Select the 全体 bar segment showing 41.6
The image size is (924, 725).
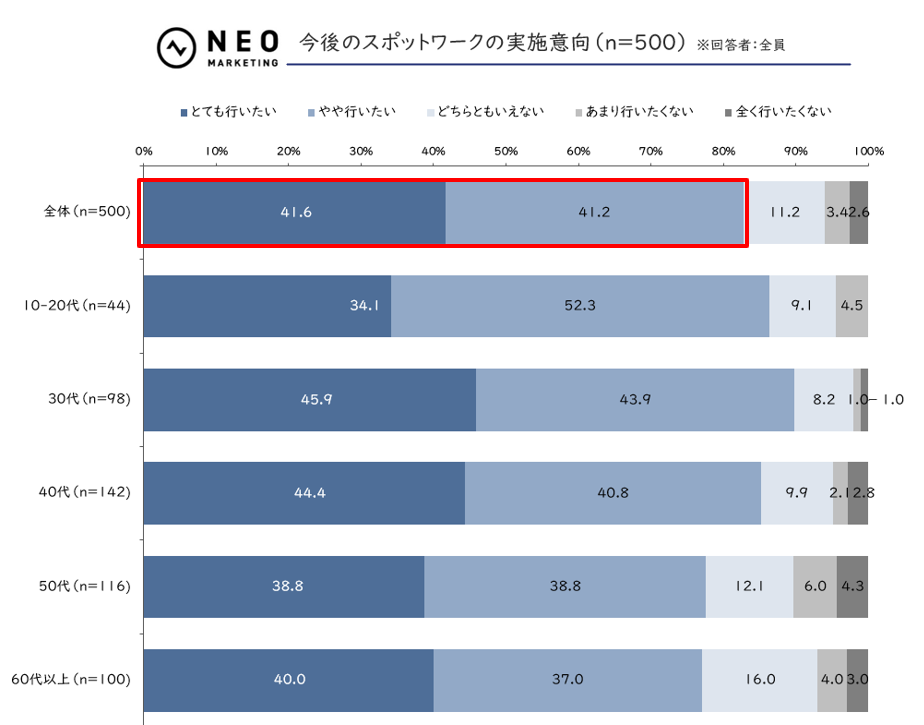click(294, 212)
